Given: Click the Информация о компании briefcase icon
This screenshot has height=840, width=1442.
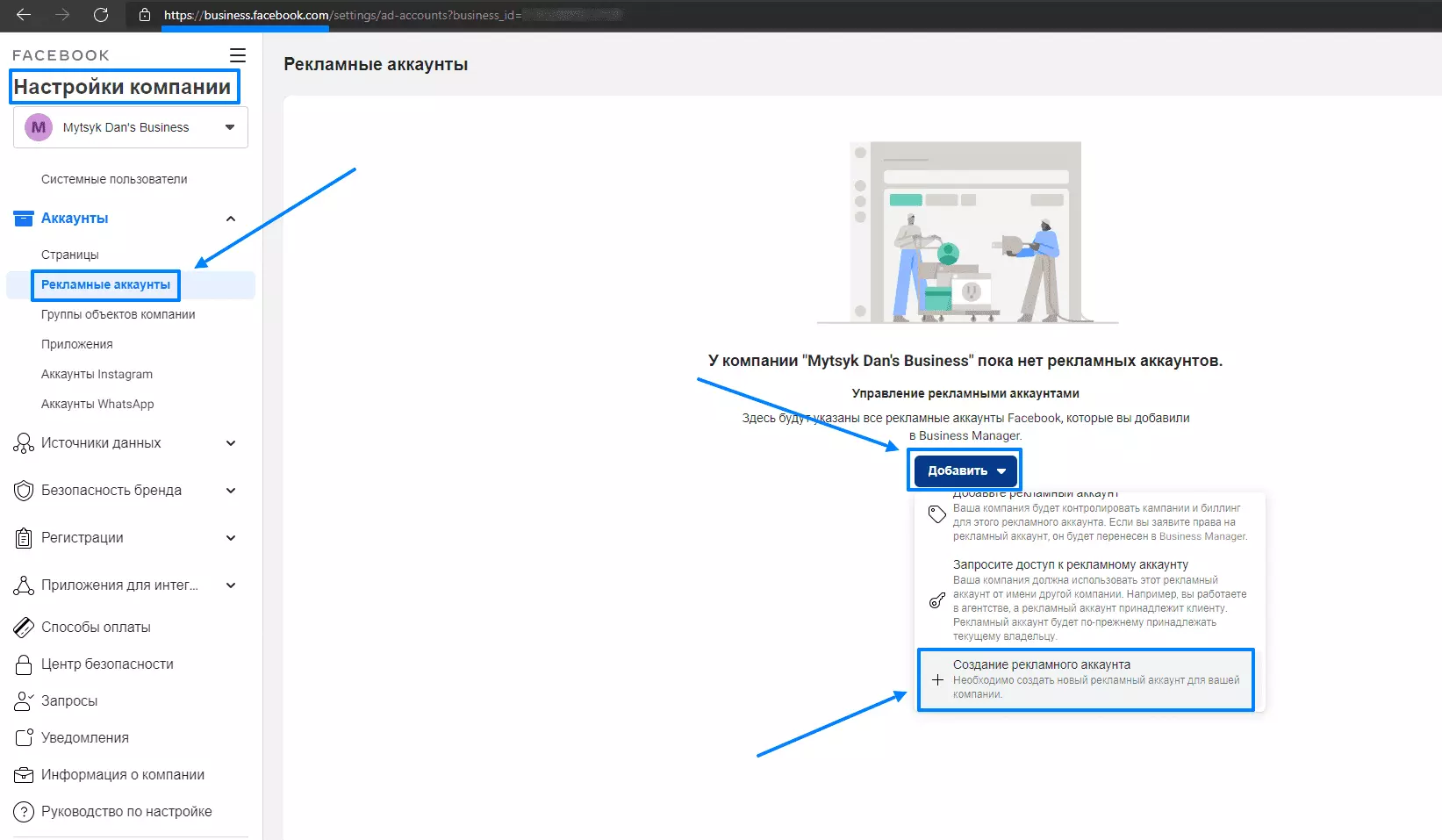Looking at the screenshot, I should click(x=24, y=775).
